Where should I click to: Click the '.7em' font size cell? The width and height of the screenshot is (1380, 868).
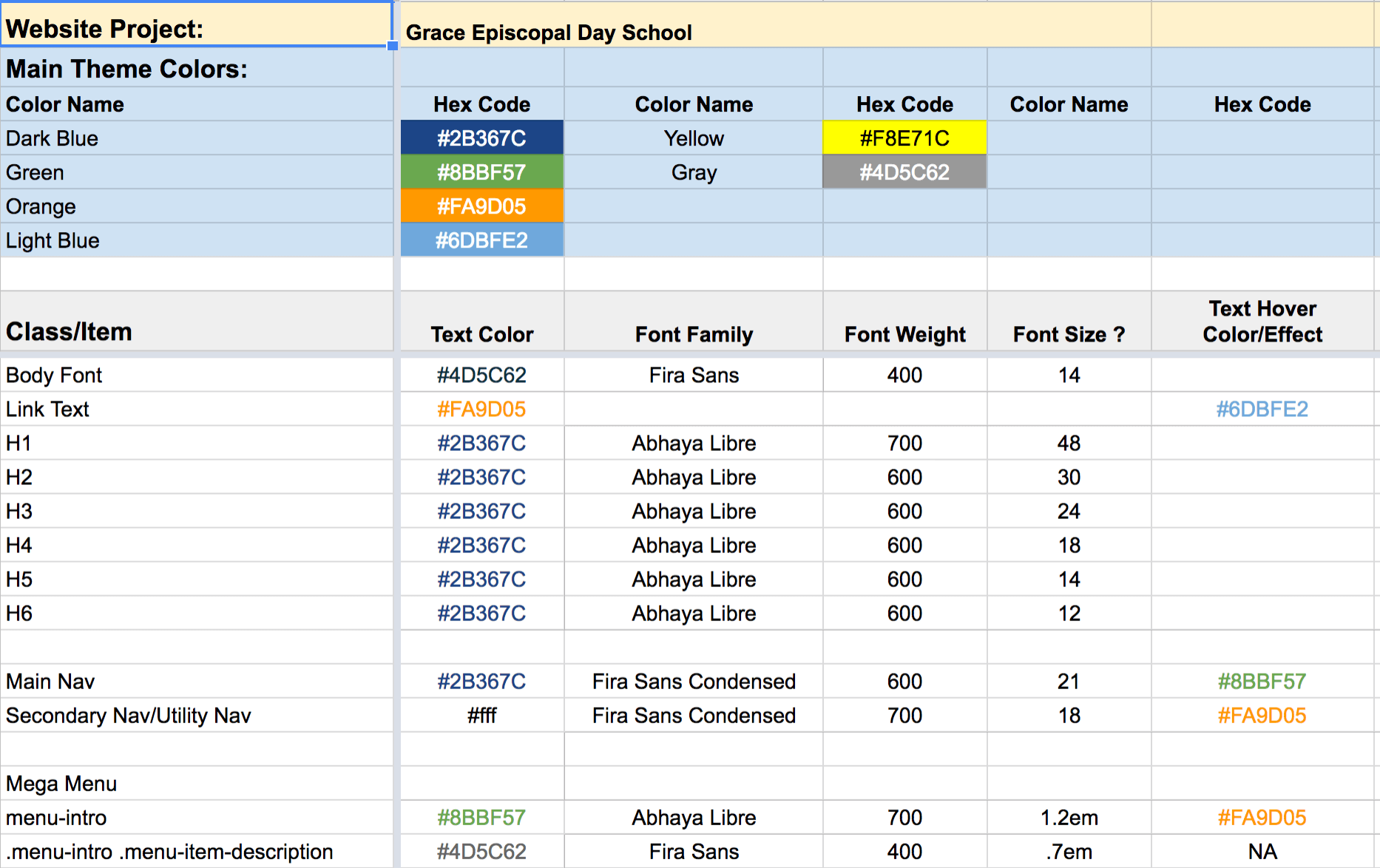pyautogui.click(x=1069, y=851)
